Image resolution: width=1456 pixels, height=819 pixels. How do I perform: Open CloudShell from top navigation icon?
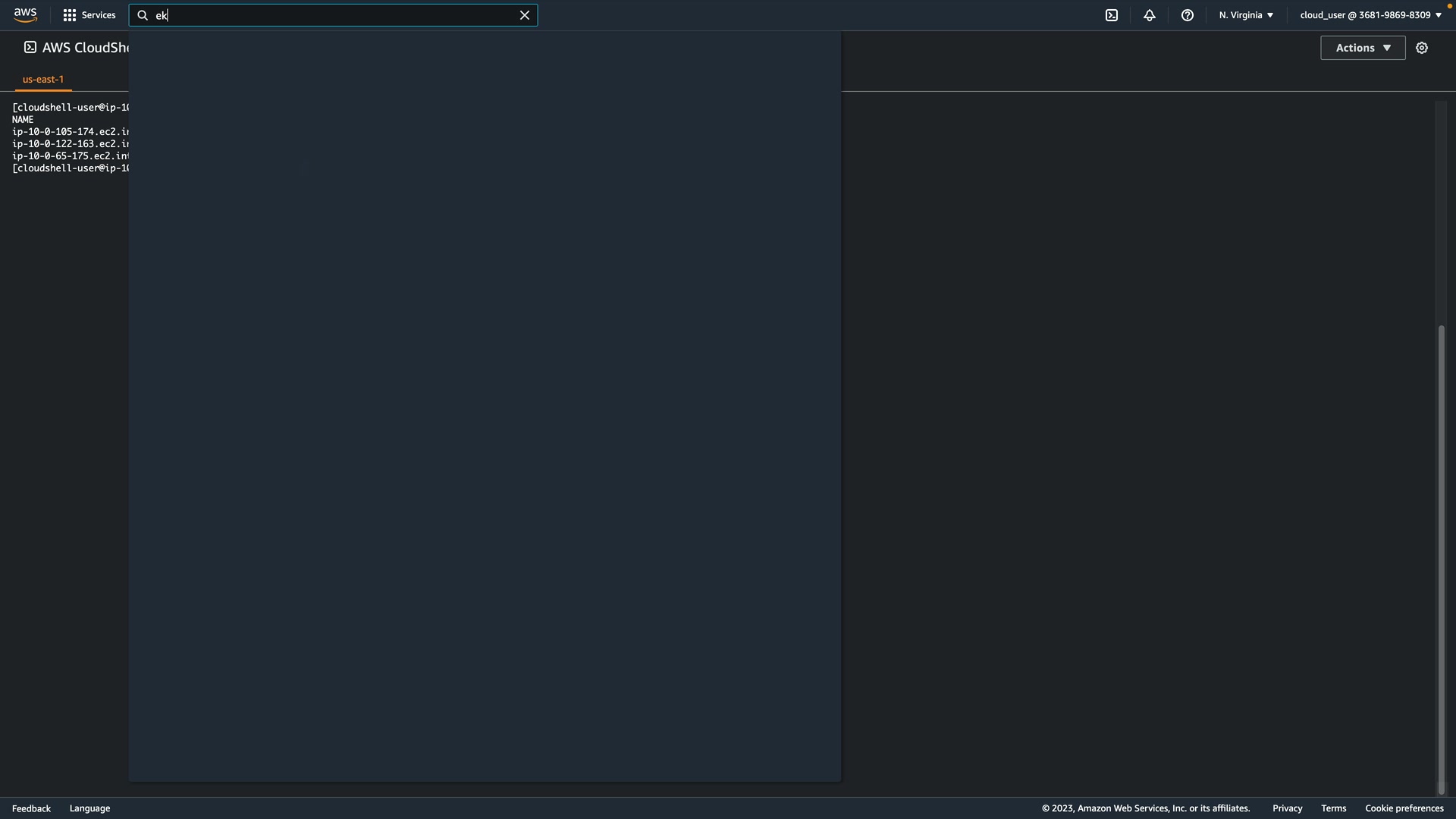click(x=1111, y=15)
